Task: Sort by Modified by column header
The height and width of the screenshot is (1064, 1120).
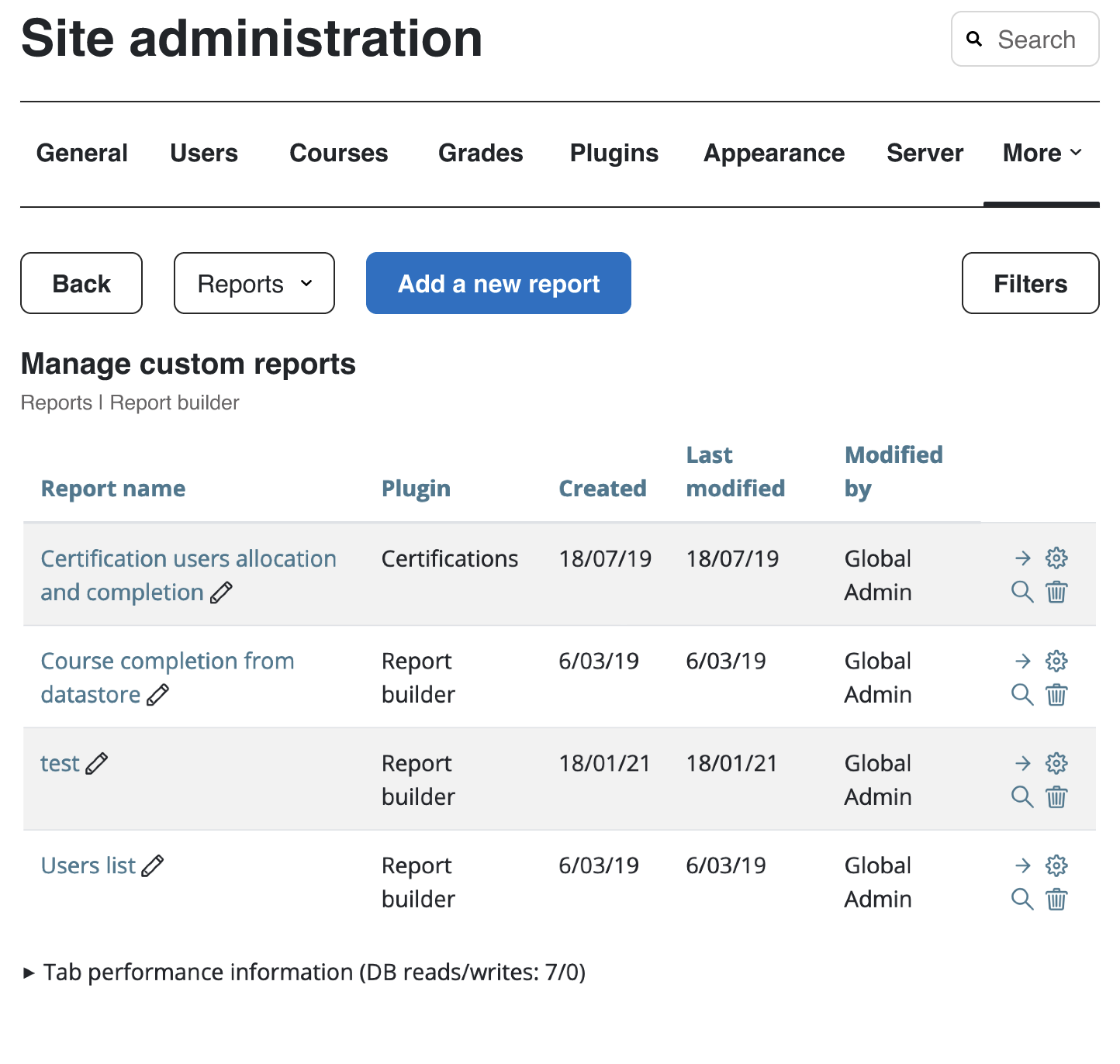Action: click(x=894, y=472)
